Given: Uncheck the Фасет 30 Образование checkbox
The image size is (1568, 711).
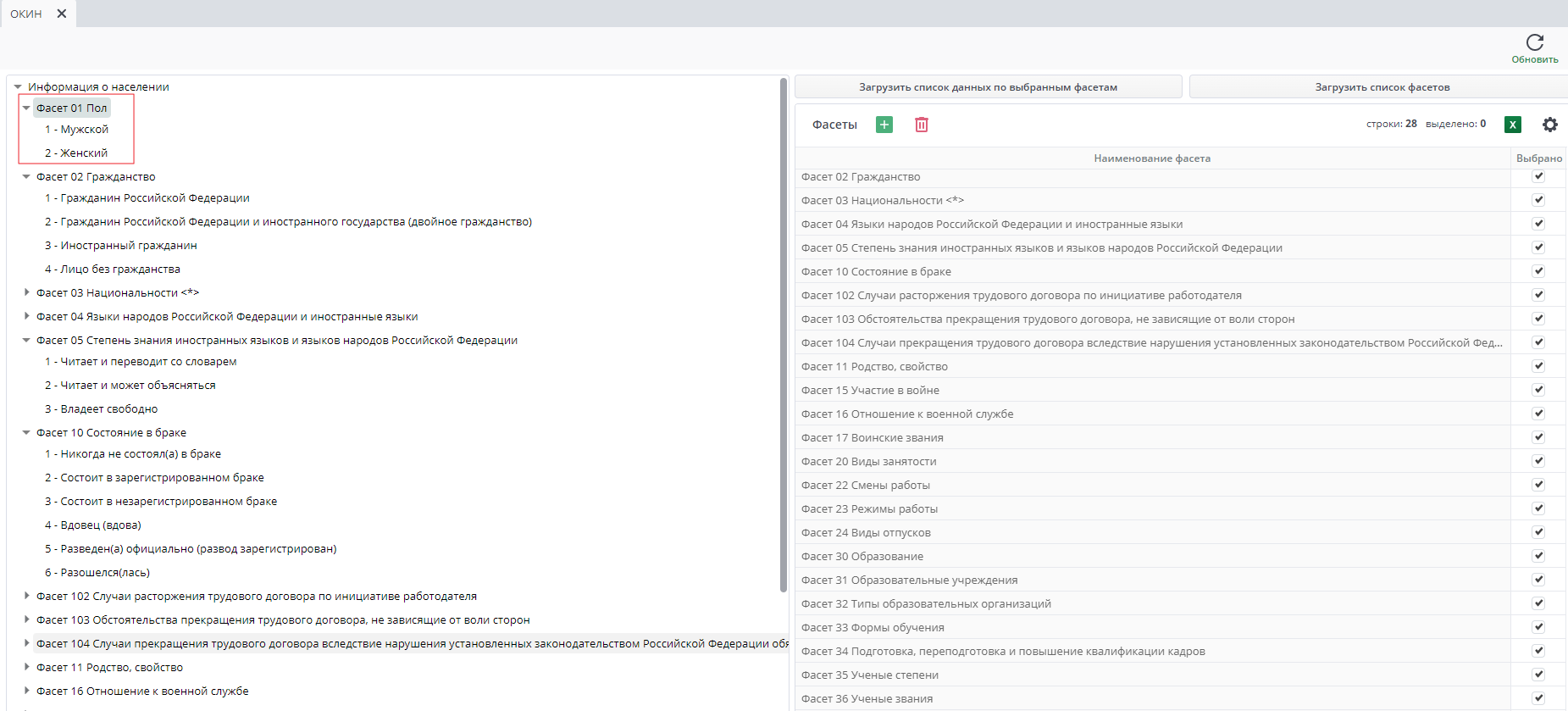Looking at the screenshot, I should coord(1538,556).
